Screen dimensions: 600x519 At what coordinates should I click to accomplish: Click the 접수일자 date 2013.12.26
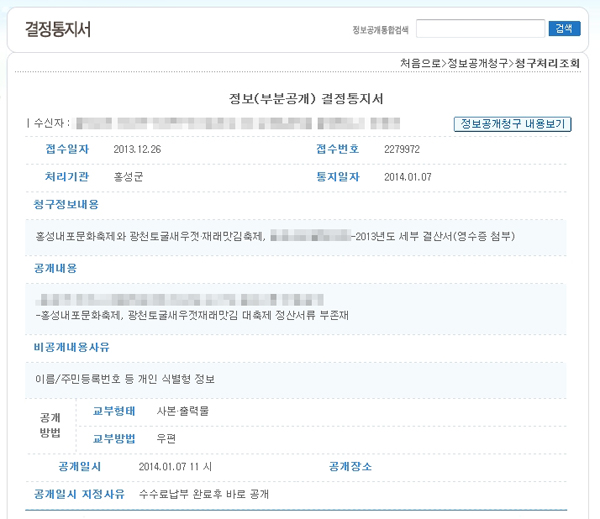click(x=137, y=150)
